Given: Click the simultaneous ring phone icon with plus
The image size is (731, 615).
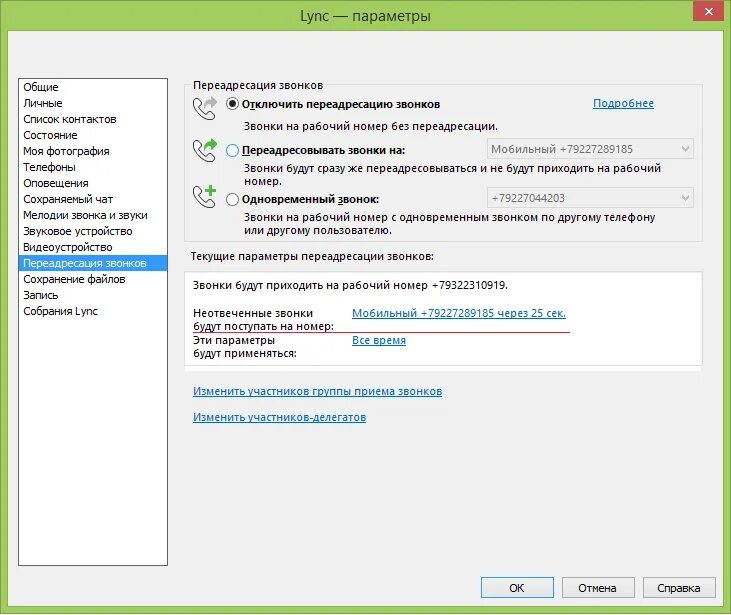Looking at the screenshot, I should tap(205, 196).
